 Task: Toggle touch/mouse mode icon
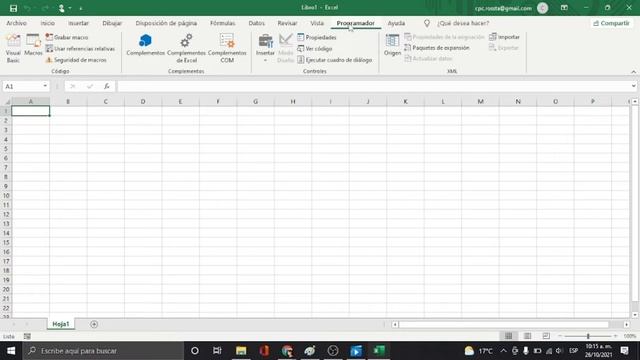click(x=62, y=8)
